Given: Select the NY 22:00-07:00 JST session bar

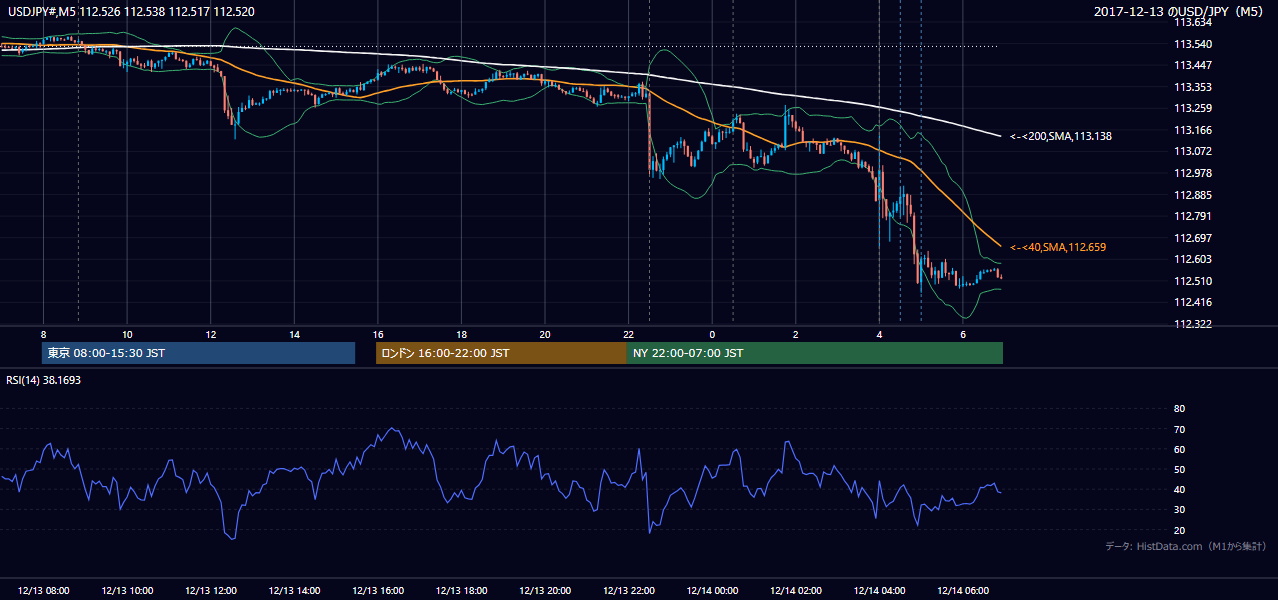Looking at the screenshot, I should pyautogui.click(x=815, y=353).
